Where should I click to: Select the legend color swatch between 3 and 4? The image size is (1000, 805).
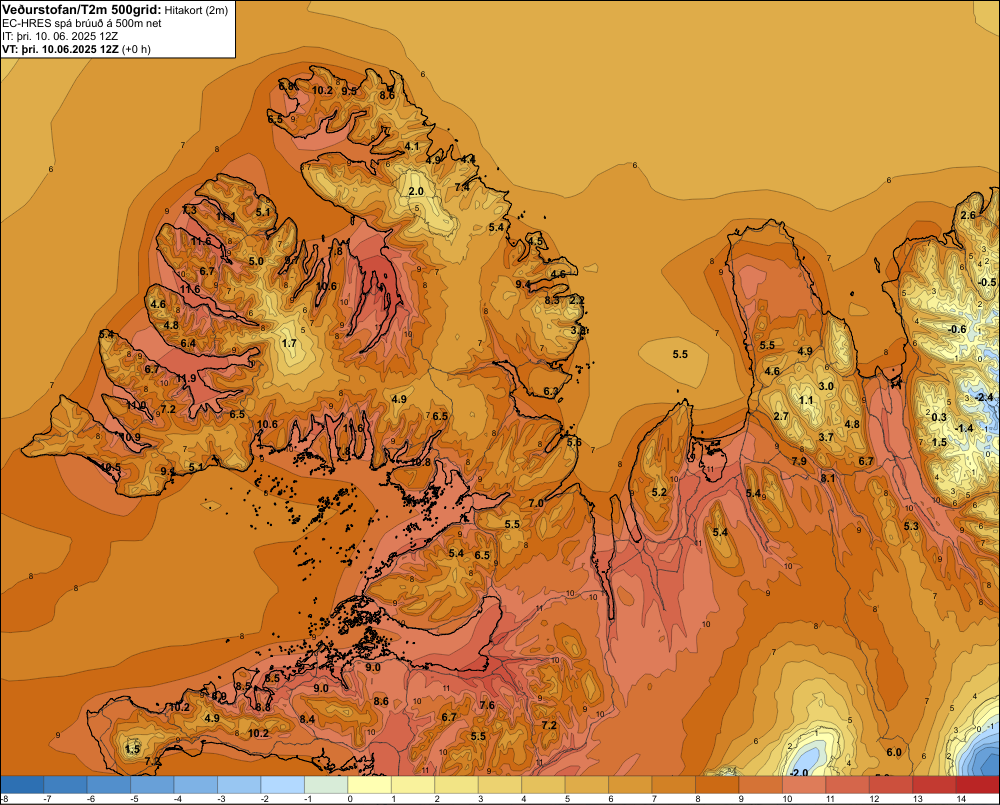500,785
